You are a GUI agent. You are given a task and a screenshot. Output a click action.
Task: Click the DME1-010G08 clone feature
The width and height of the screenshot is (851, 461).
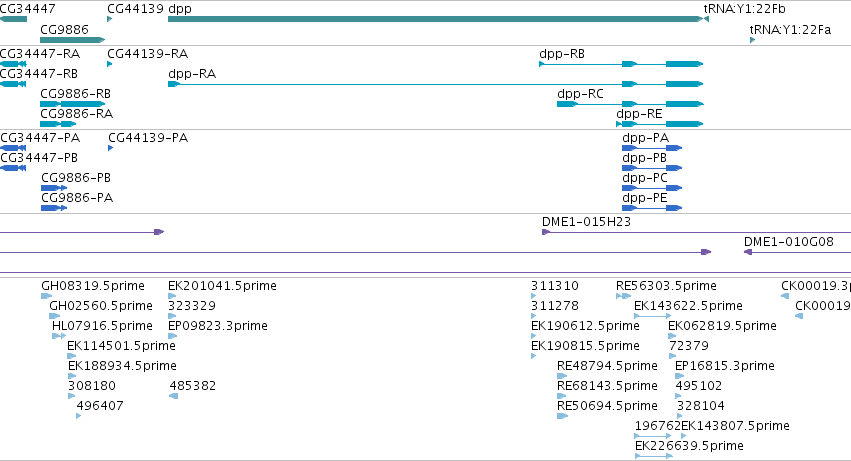coord(797,252)
